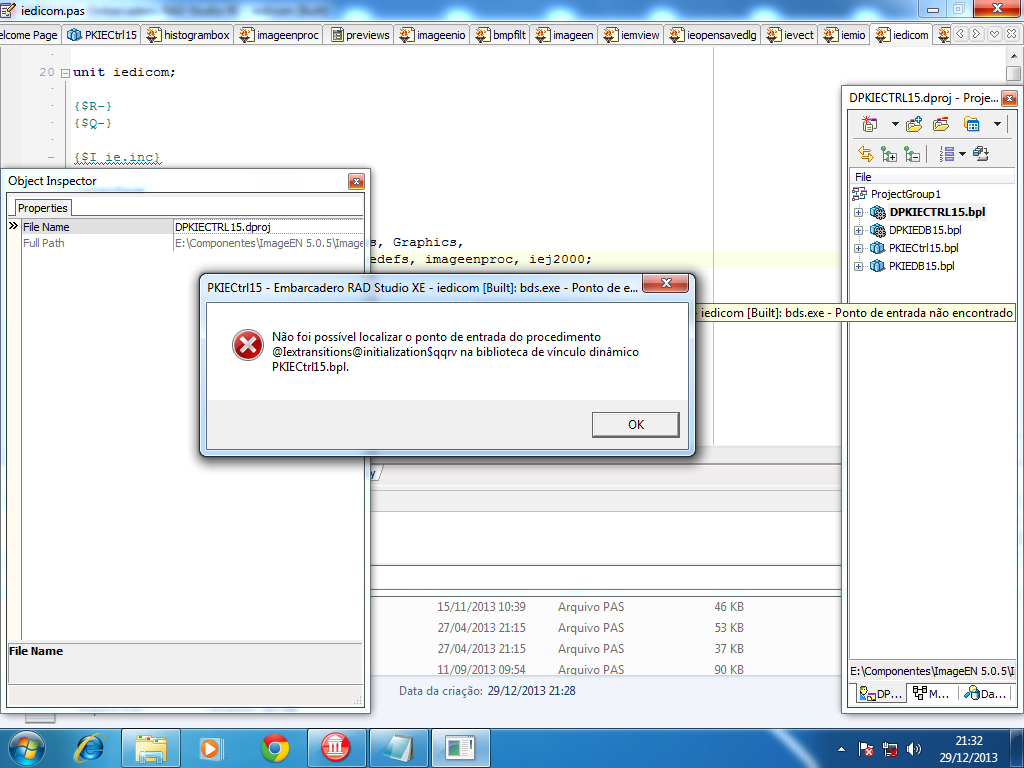Open the Windows Start menu

coord(26,748)
